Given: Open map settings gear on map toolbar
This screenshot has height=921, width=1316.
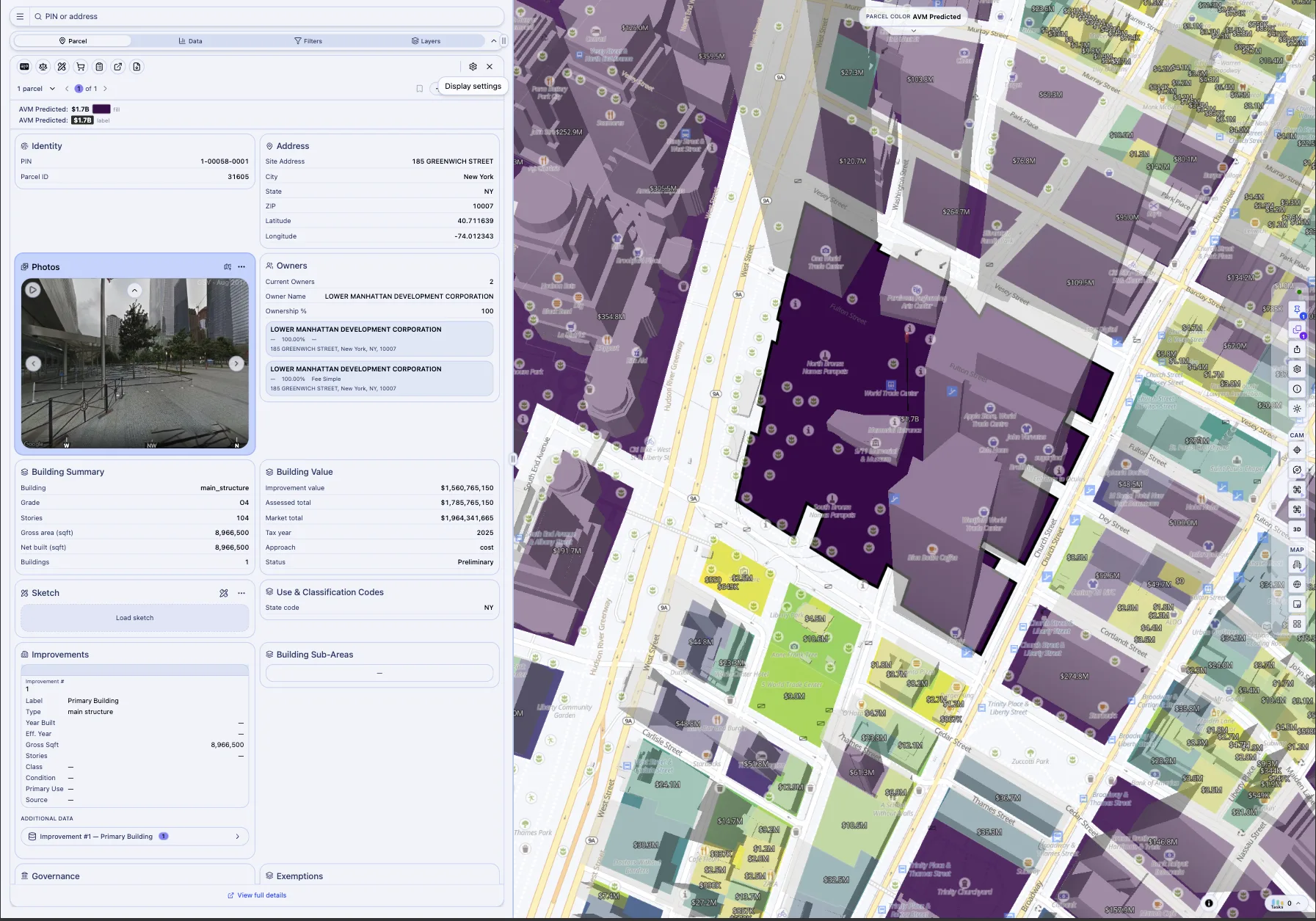Looking at the screenshot, I should [1297, 369].
